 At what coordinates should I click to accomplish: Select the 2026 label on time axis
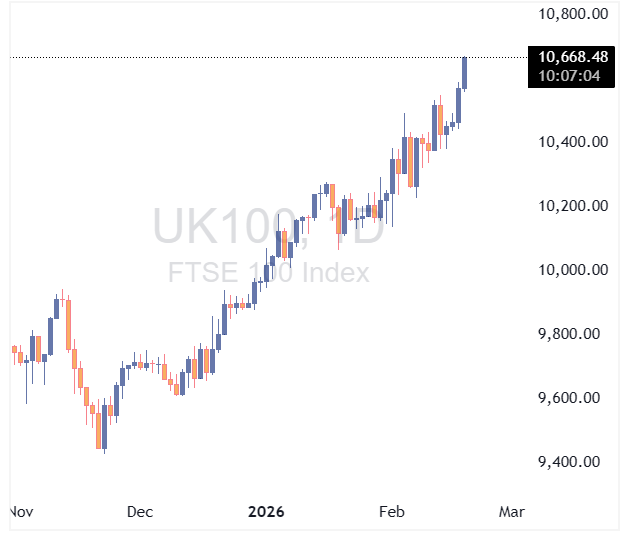click(x=266, y=512)
